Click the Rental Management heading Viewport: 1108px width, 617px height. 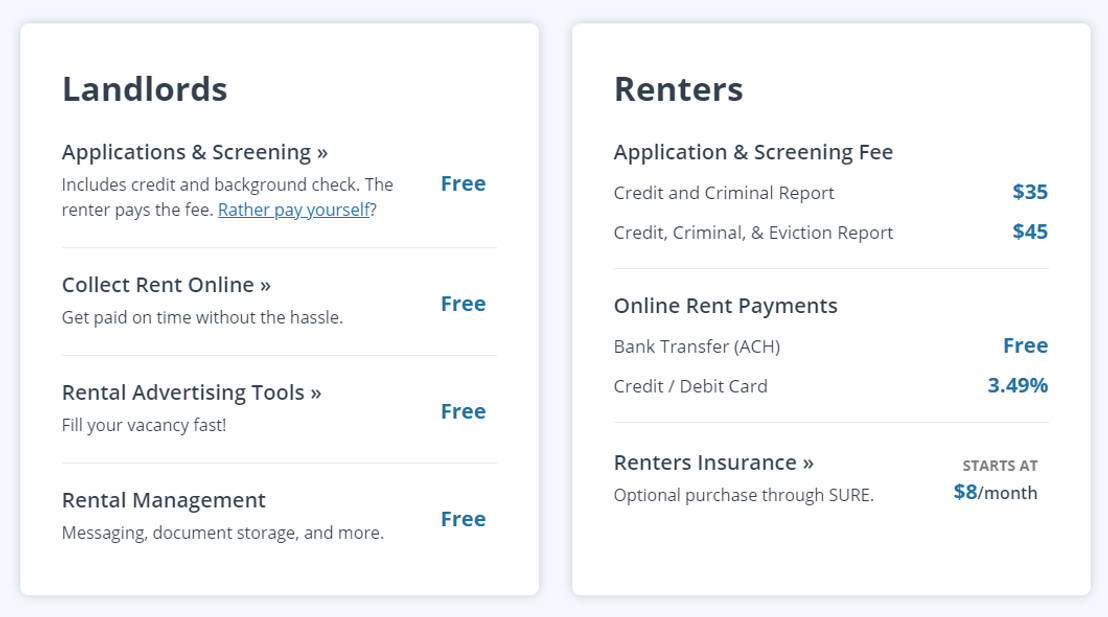164,501
